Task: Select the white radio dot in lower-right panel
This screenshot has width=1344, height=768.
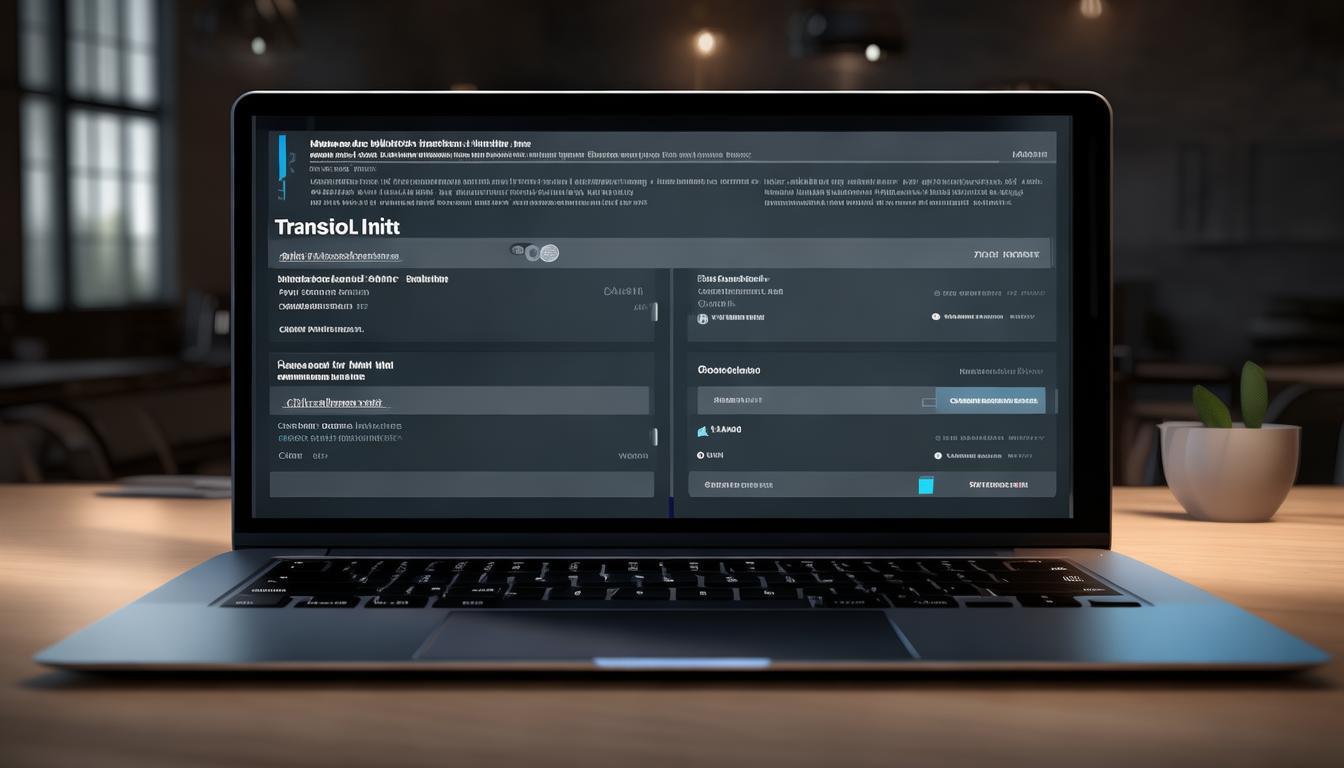Action: pos(936,455)
